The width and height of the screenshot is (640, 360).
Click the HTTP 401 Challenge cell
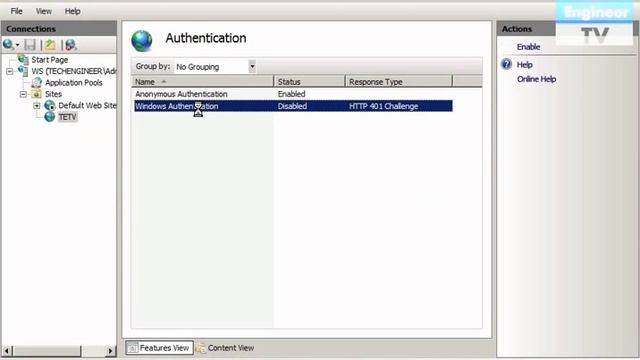[x=384, y=106]
